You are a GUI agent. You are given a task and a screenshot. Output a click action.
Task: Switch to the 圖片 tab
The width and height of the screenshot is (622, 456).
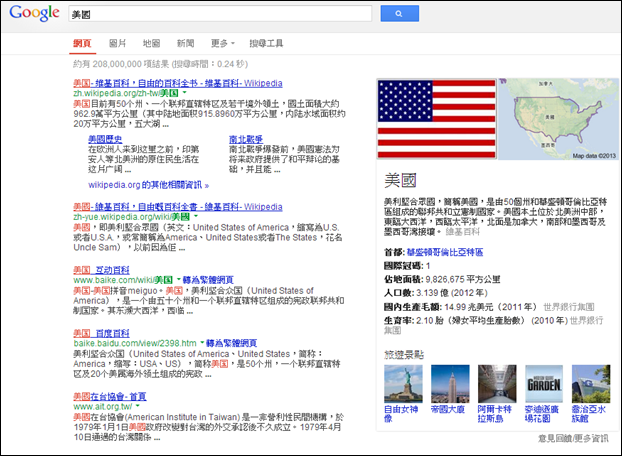pyautogui.click(x=117, y=43)
